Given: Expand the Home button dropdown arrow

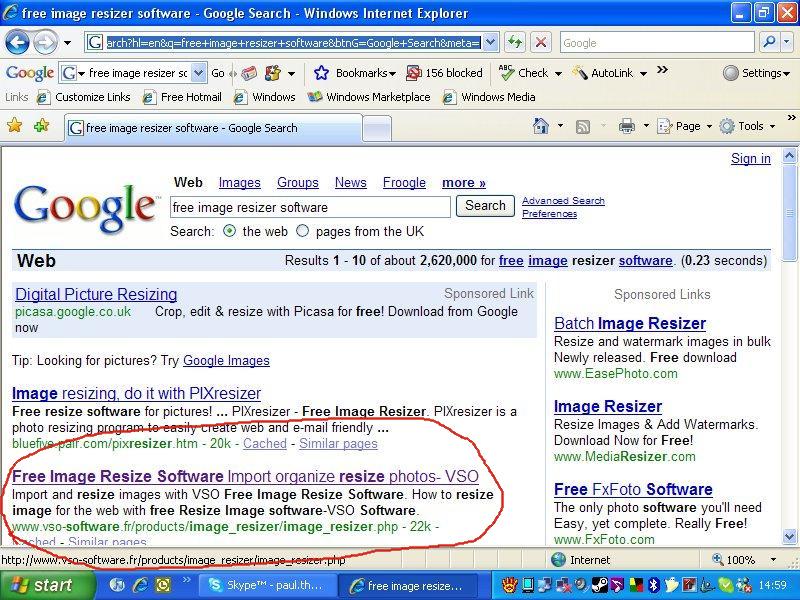Looking at the screenshot, I should click(x=560, y=126).
